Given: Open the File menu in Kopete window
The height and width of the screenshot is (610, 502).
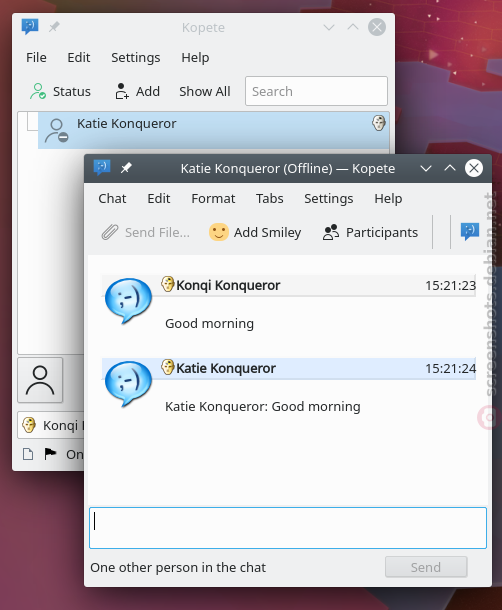Looking at the screenshot, I should (36, 58).
